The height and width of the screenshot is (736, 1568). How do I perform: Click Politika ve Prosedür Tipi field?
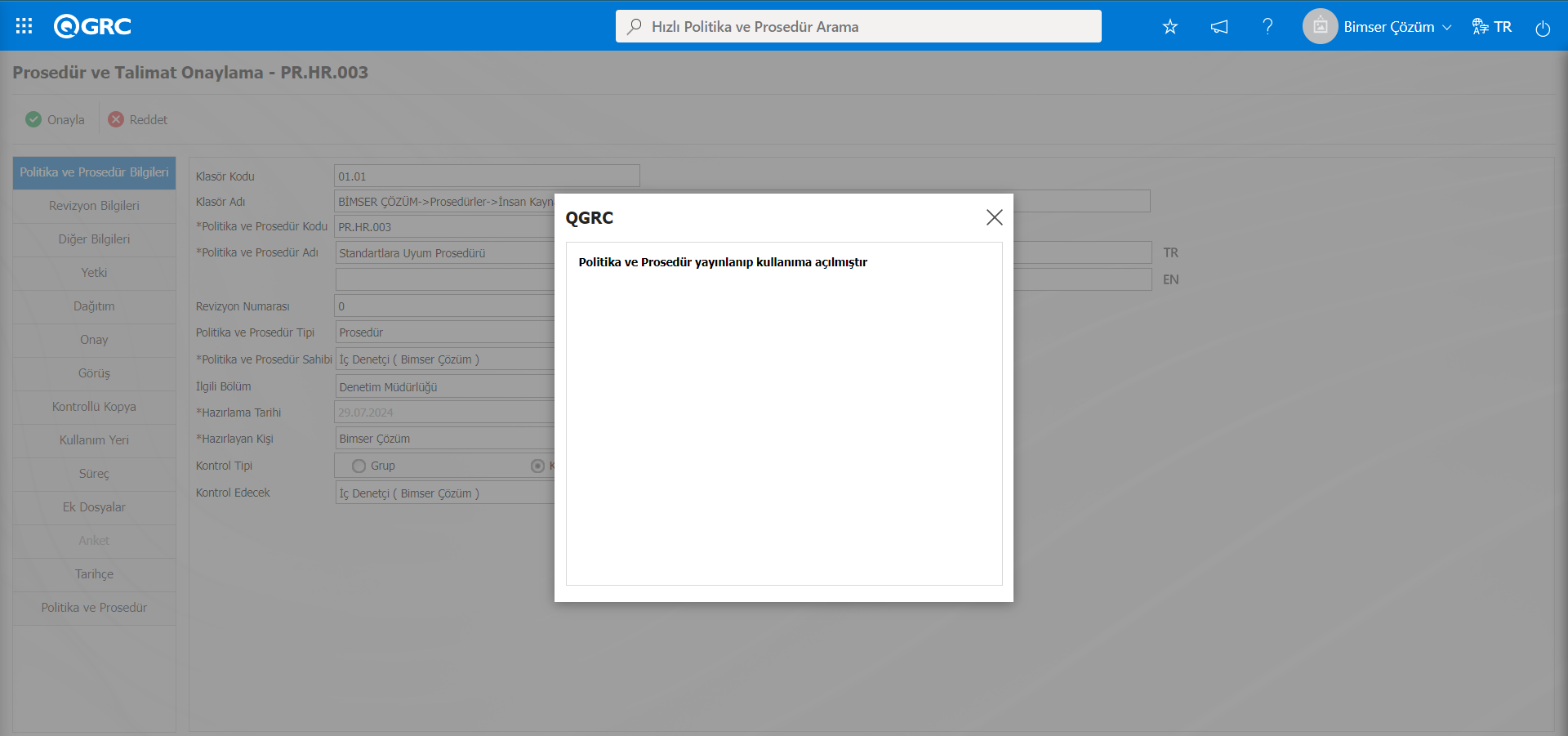[x=445, y=332]
